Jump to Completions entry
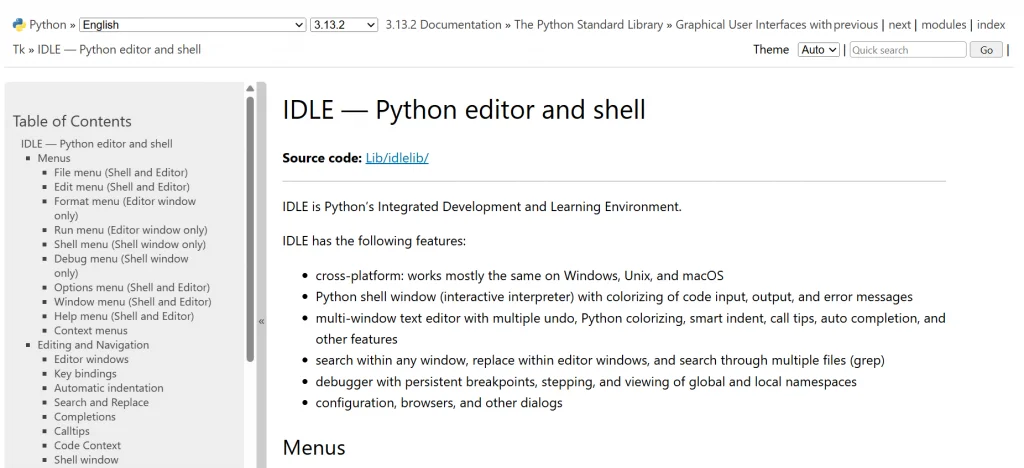1024x468 pixels. pos(85,416)
